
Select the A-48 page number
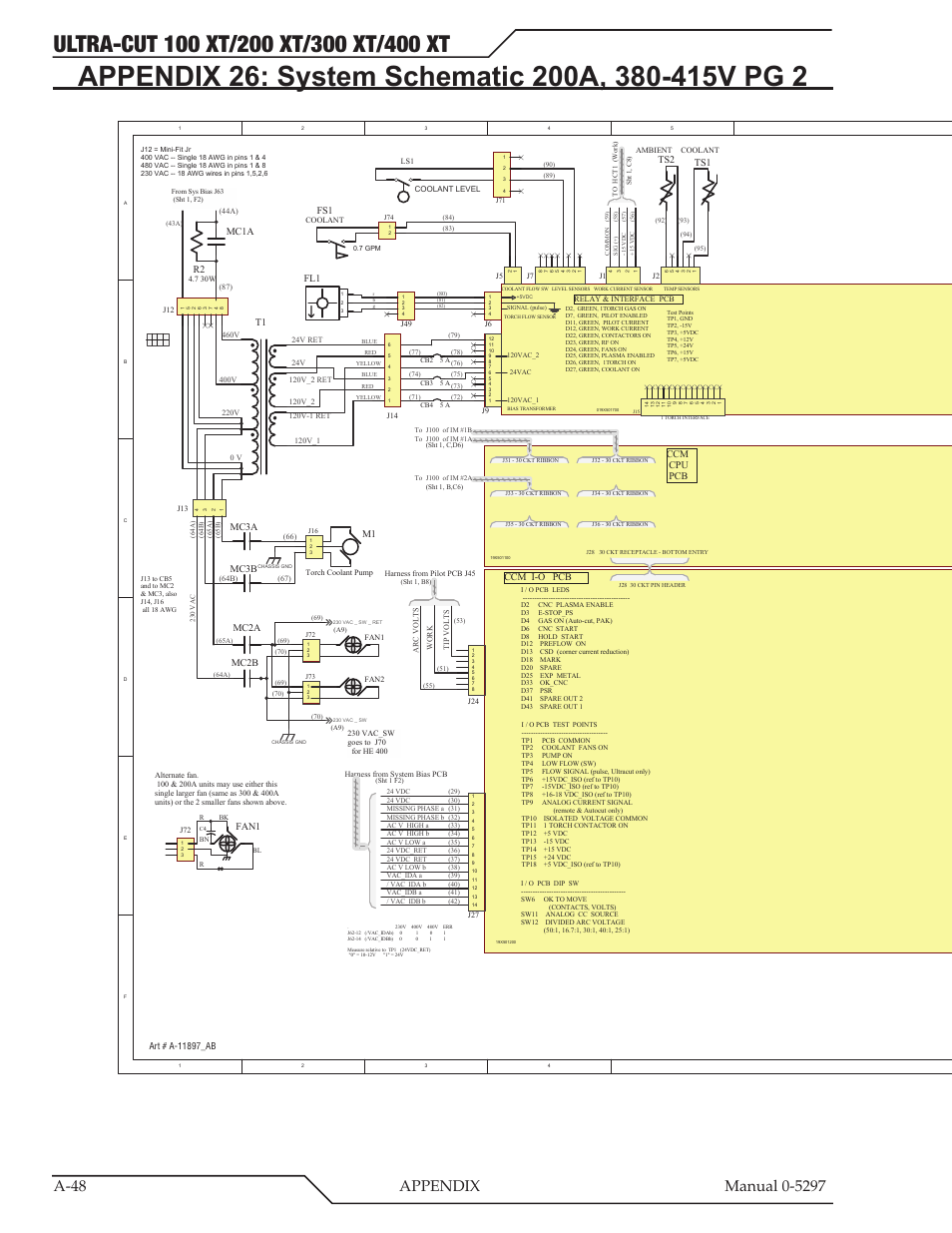[71, 1185]
